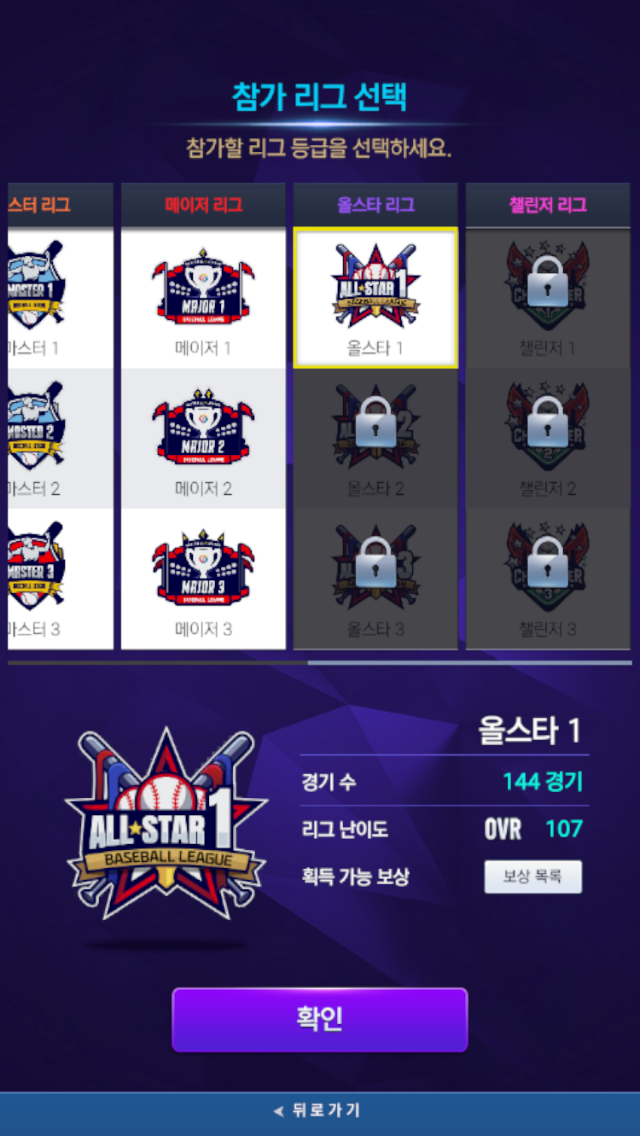Select the 마스터 3 league emblem
This screenshot has width=640, height=1136.
click(x=36, y=565)
